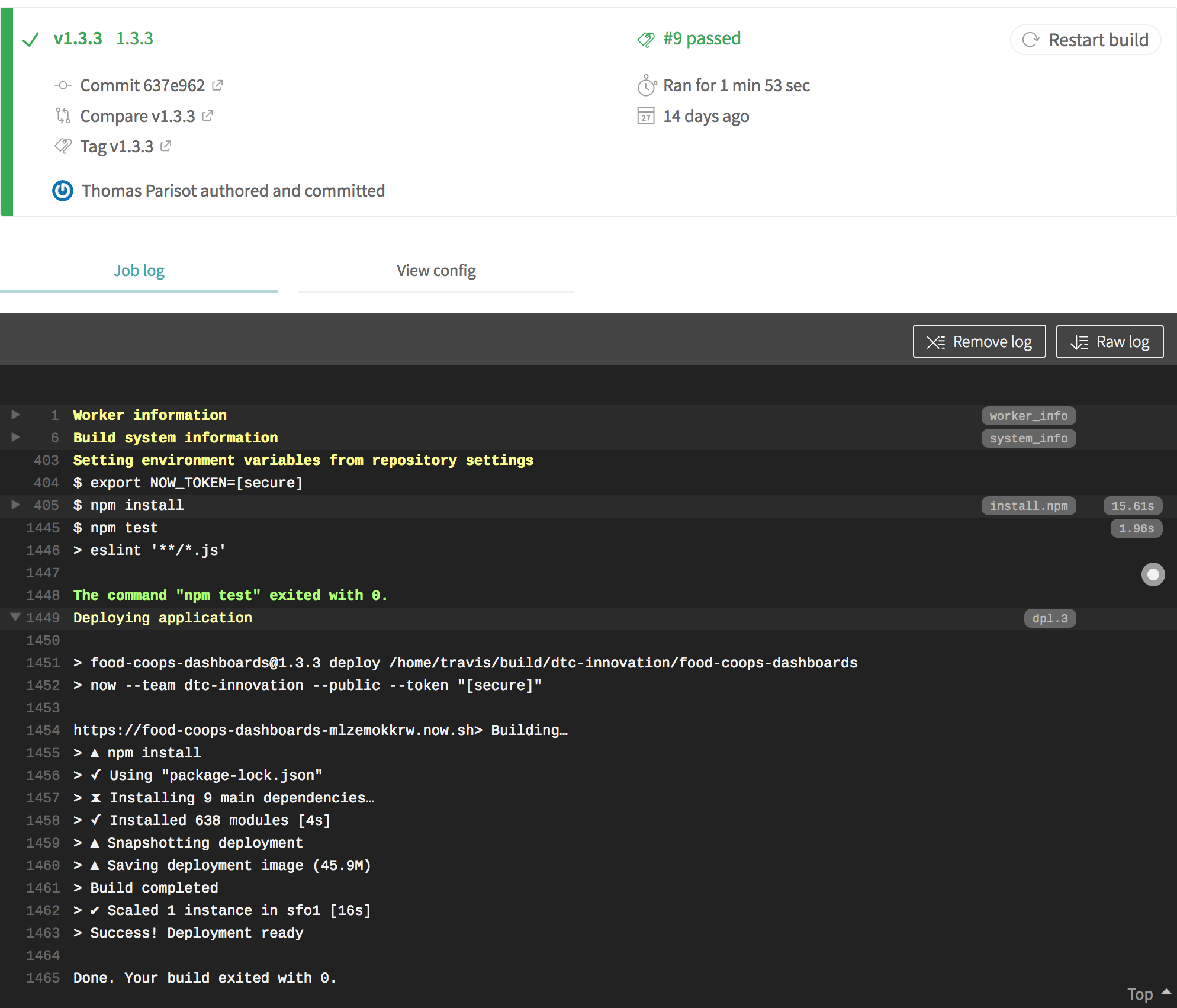Click the green checkmark build status icon
Viewport: 1177px width, 1008px height.
(x=31, y=39)
